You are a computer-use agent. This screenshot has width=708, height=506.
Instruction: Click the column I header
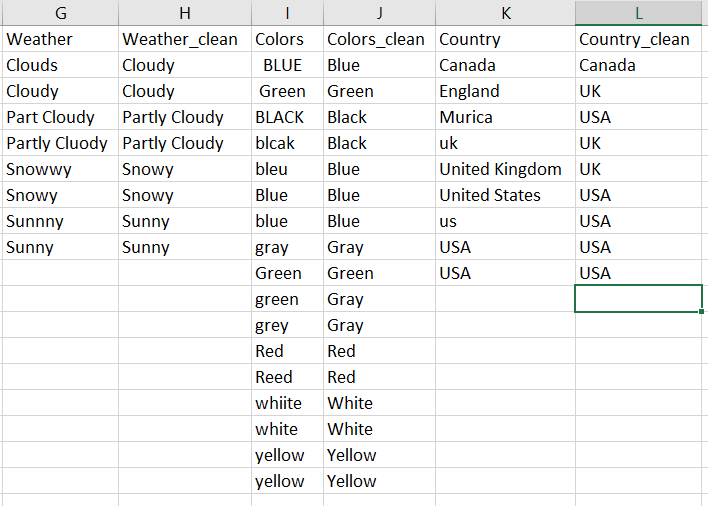click(x=287, y=13)
